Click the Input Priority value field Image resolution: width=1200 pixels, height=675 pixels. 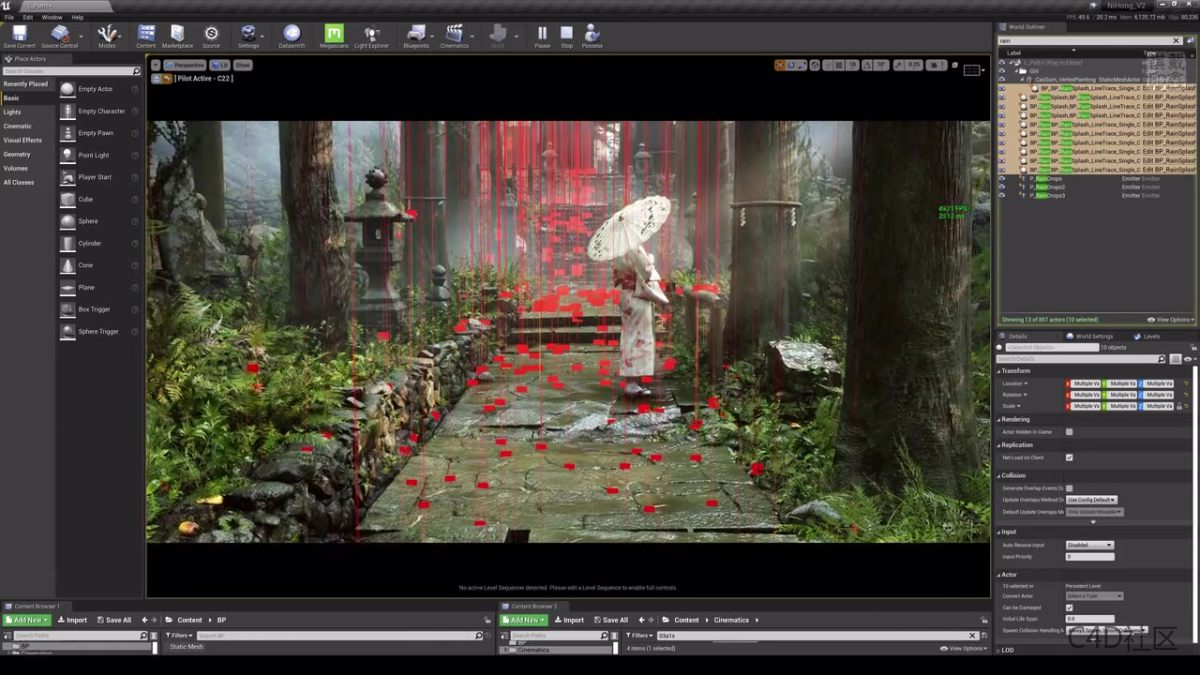[1089, 556]
